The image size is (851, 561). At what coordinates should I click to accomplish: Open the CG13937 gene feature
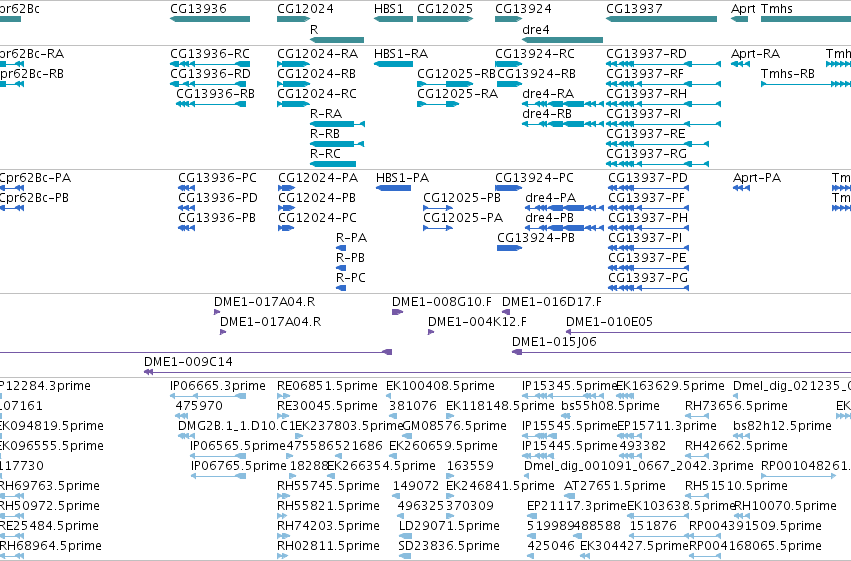[661, 19]
